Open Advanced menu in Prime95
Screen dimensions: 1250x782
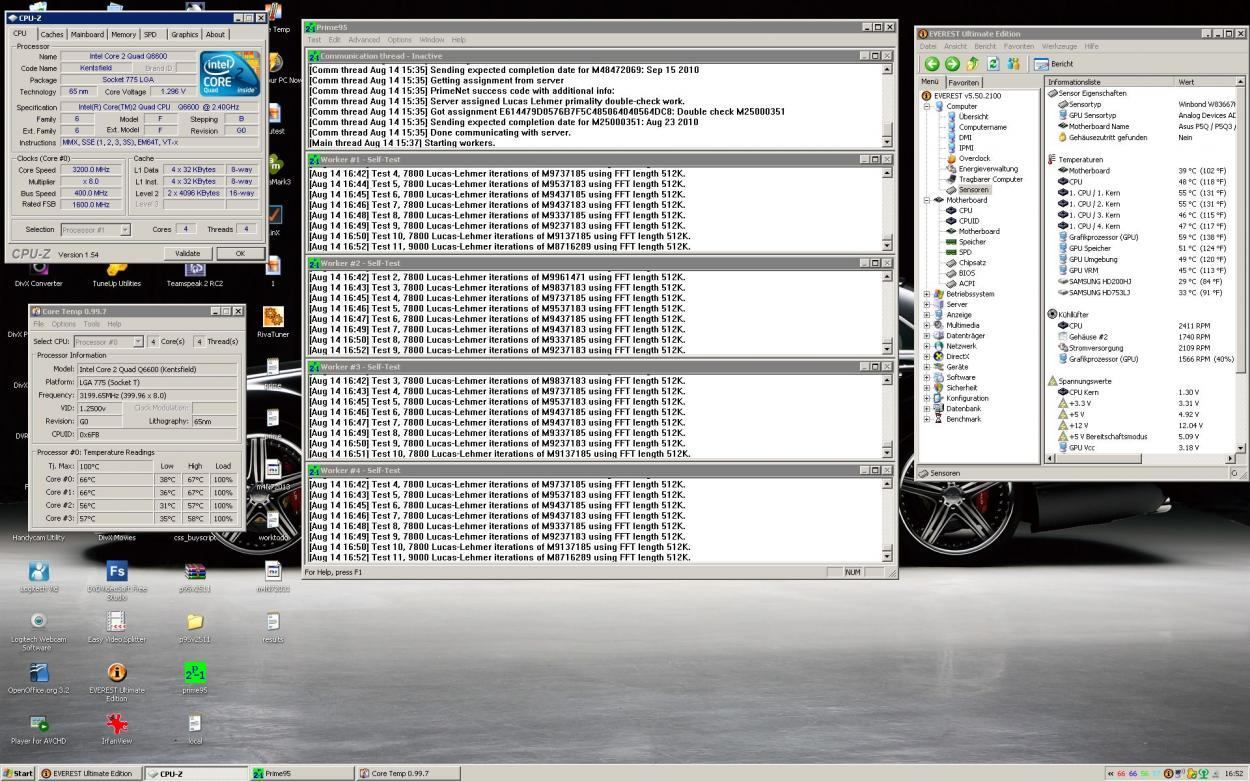(x=364, y=40)
